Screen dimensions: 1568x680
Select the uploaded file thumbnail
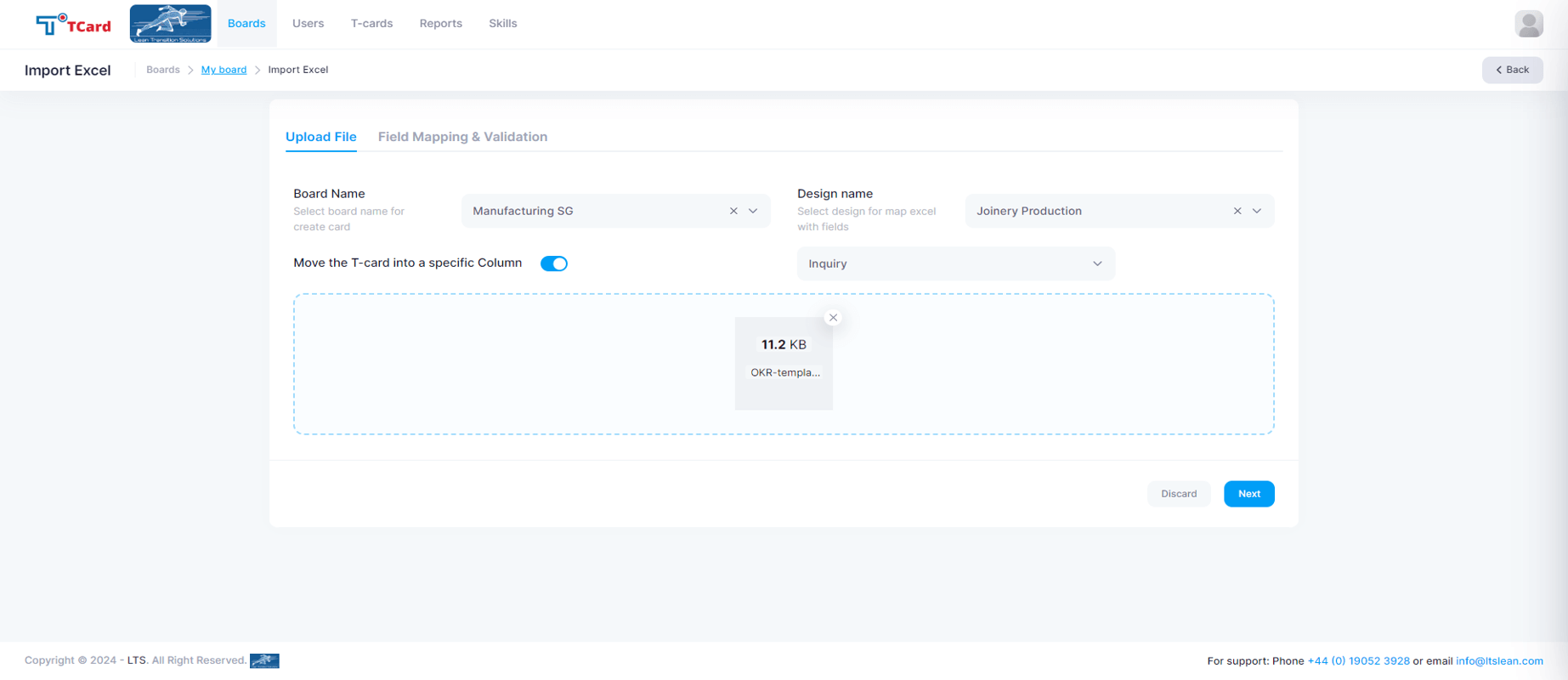point(784,363)
